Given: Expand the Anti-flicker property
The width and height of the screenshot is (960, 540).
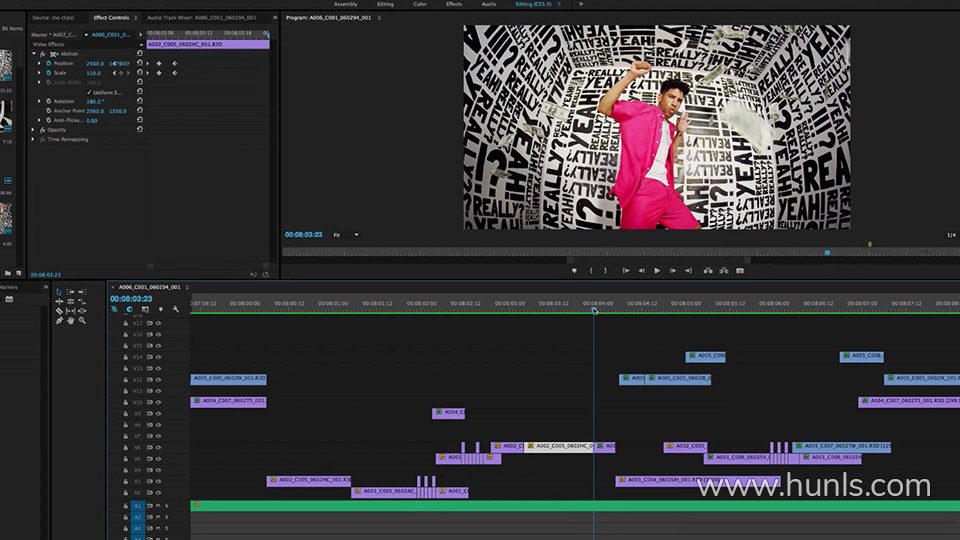Looking at the screenshot, I should coord(39,121).
